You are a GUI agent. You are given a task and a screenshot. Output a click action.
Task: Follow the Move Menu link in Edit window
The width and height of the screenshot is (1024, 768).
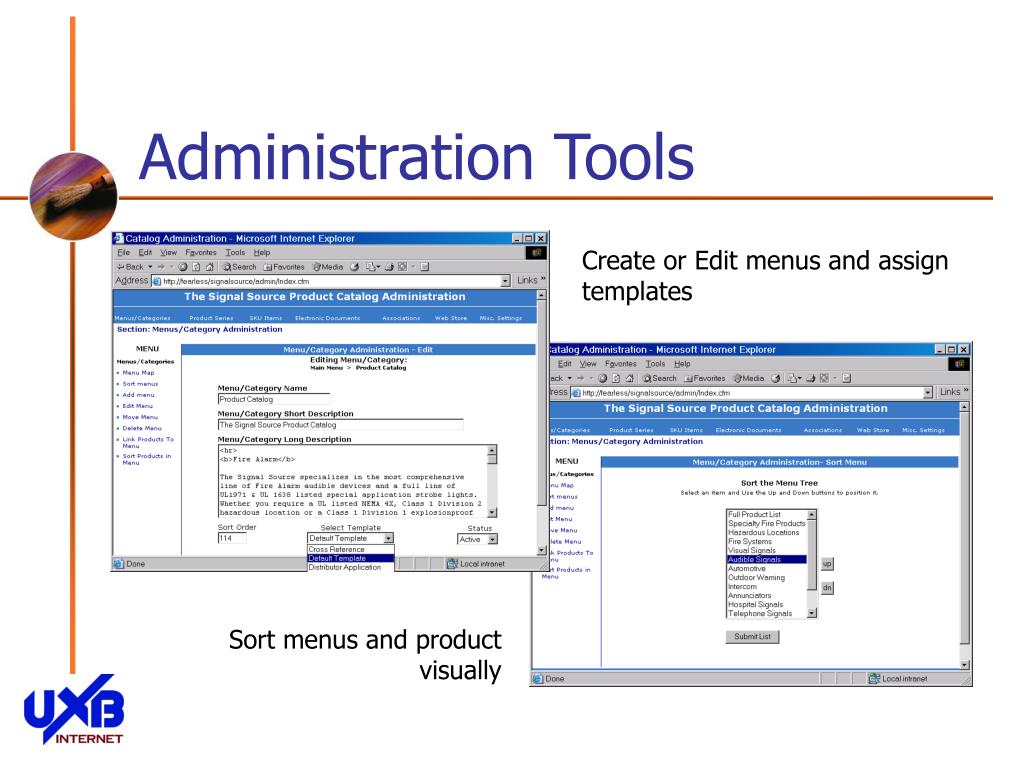pos(140,417)
